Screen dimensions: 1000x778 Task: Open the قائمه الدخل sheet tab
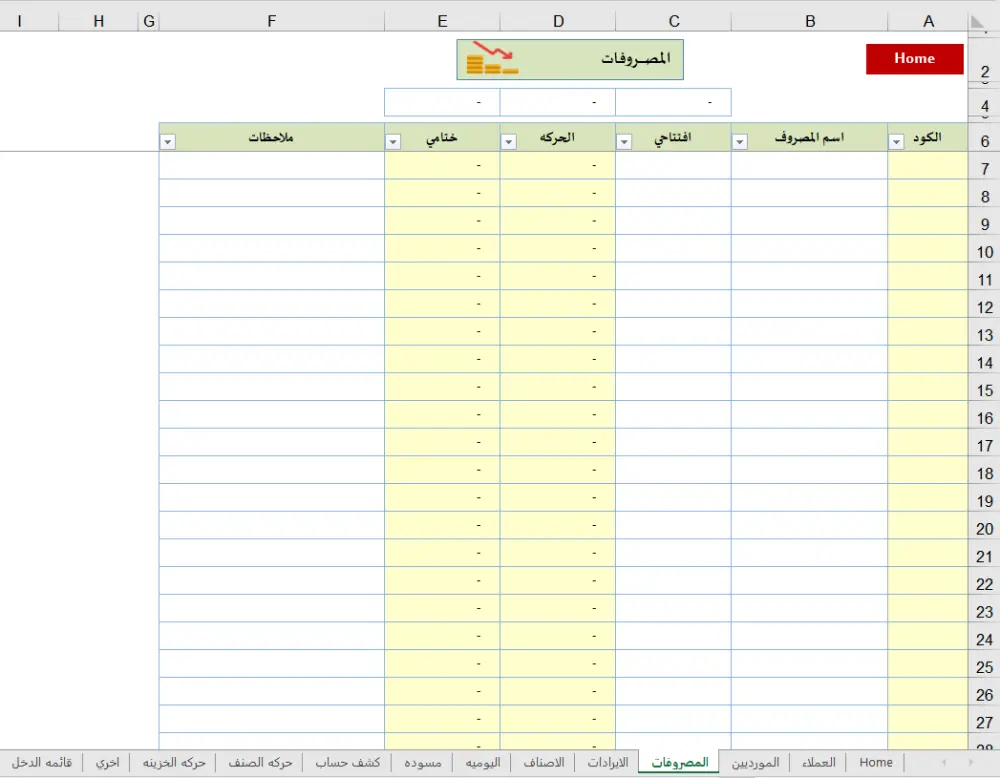click(x=41, y=762)
